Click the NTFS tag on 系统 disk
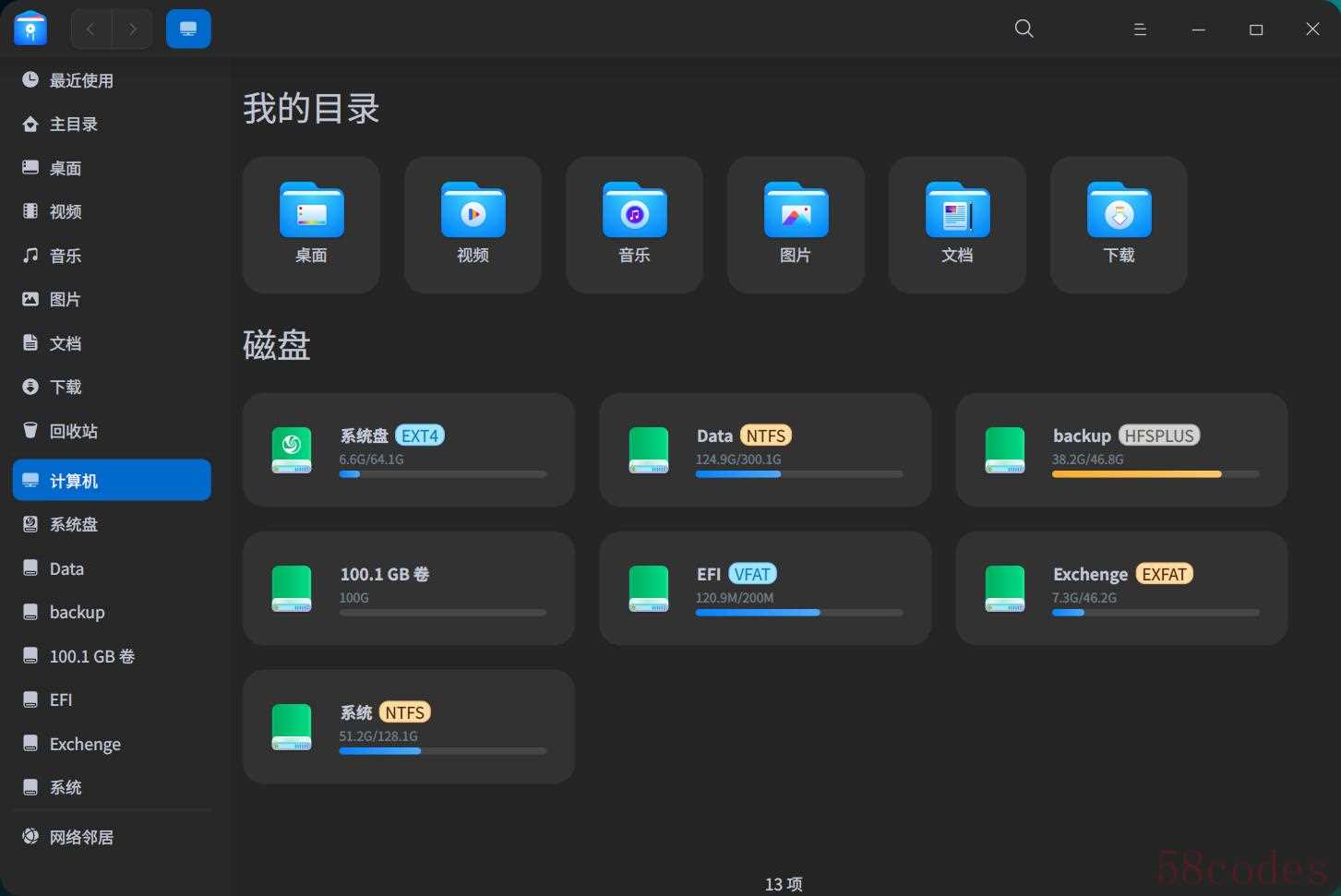This screenshot has height=896, width=1341. point(405,712)
